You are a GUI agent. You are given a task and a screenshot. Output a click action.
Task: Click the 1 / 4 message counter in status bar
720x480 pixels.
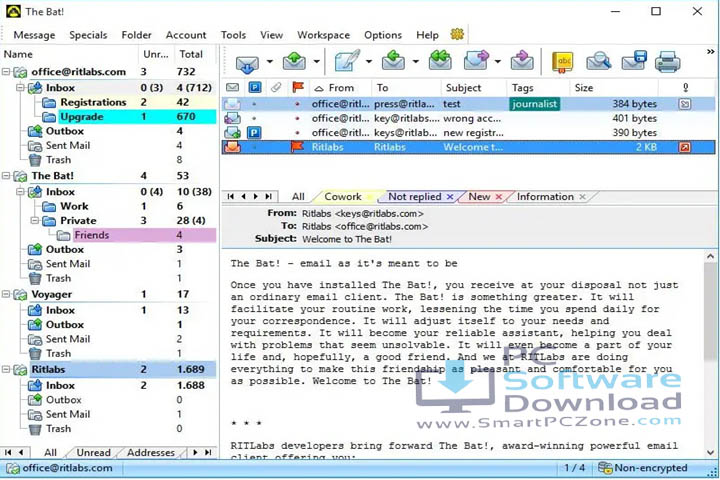574,468
